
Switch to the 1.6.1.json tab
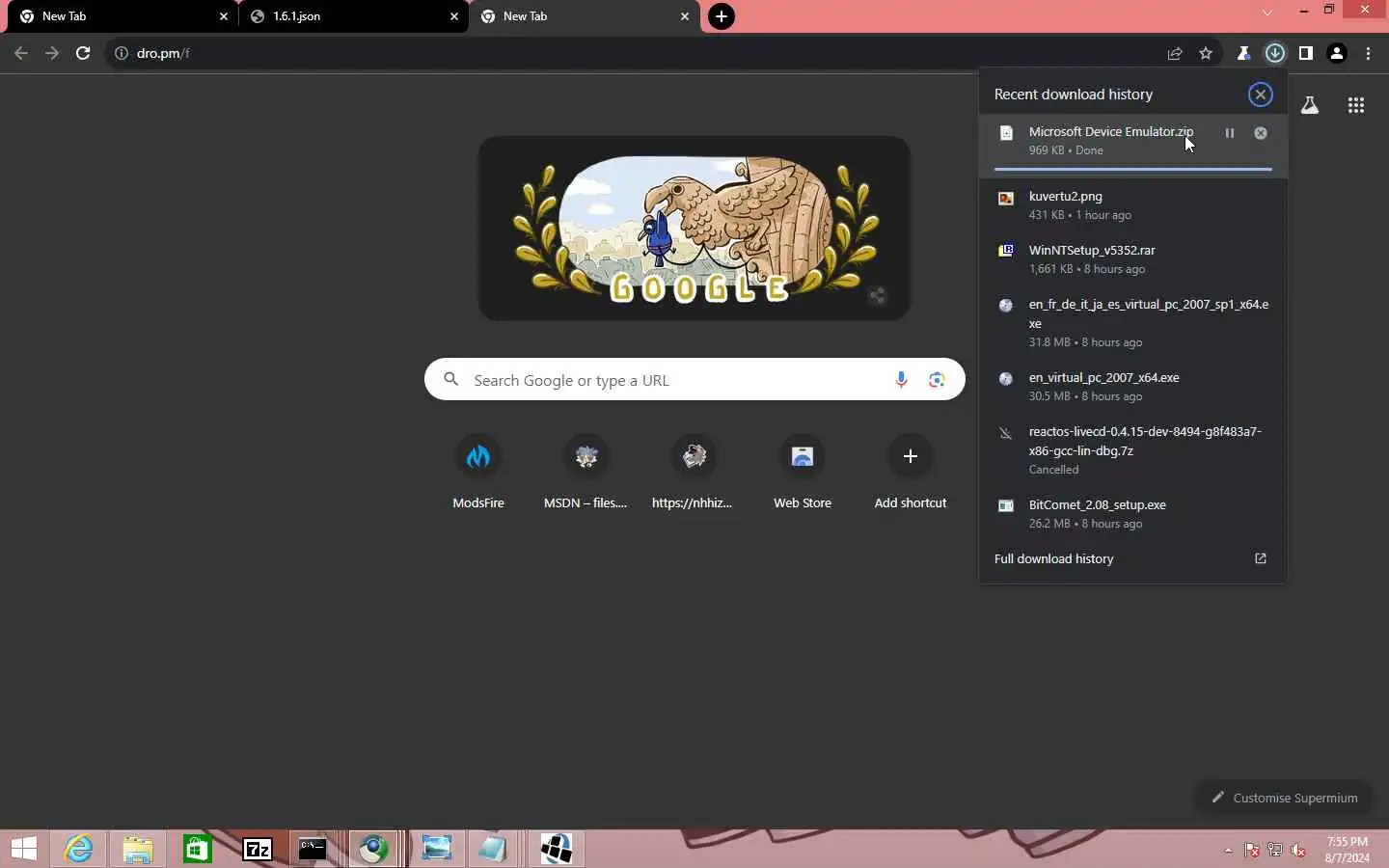(x=353, y=16)
